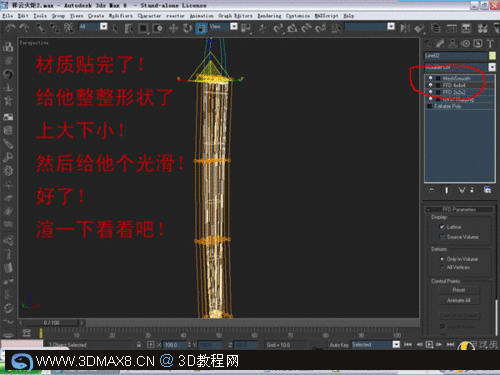Open the named selection sets dropdown
The height and width of the screenshot is (375, 500).
click(391, 26)
